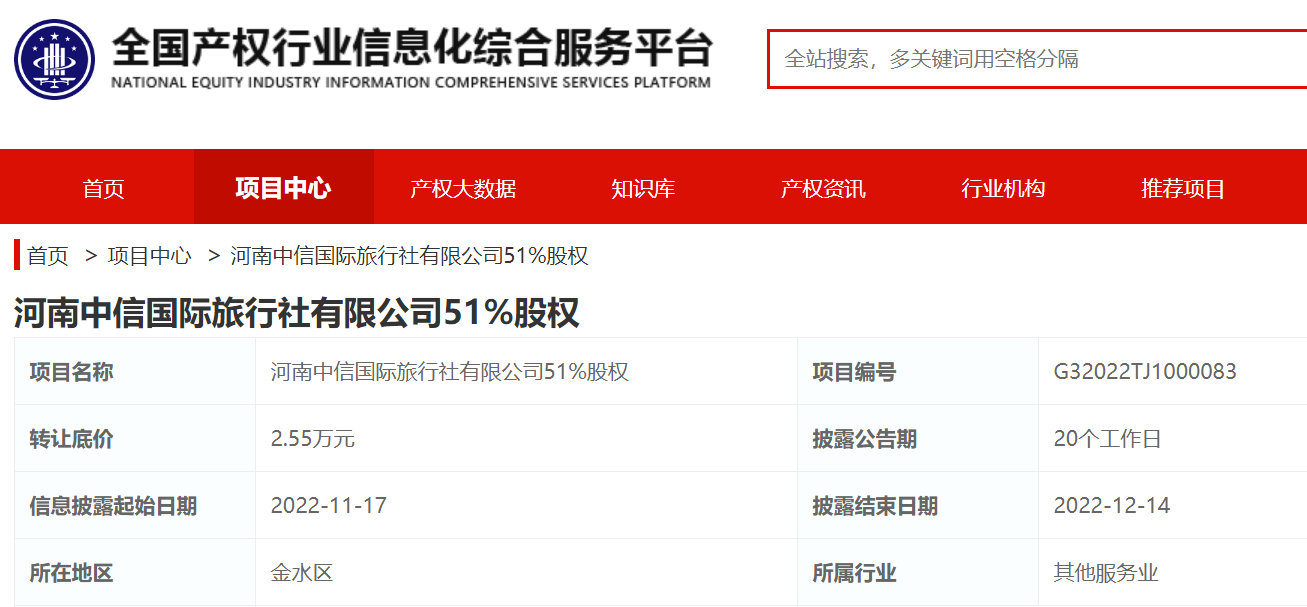Select the 项目编号 label cell
Viewport: 1307px width, 607px height.
(x=918, y=372)
